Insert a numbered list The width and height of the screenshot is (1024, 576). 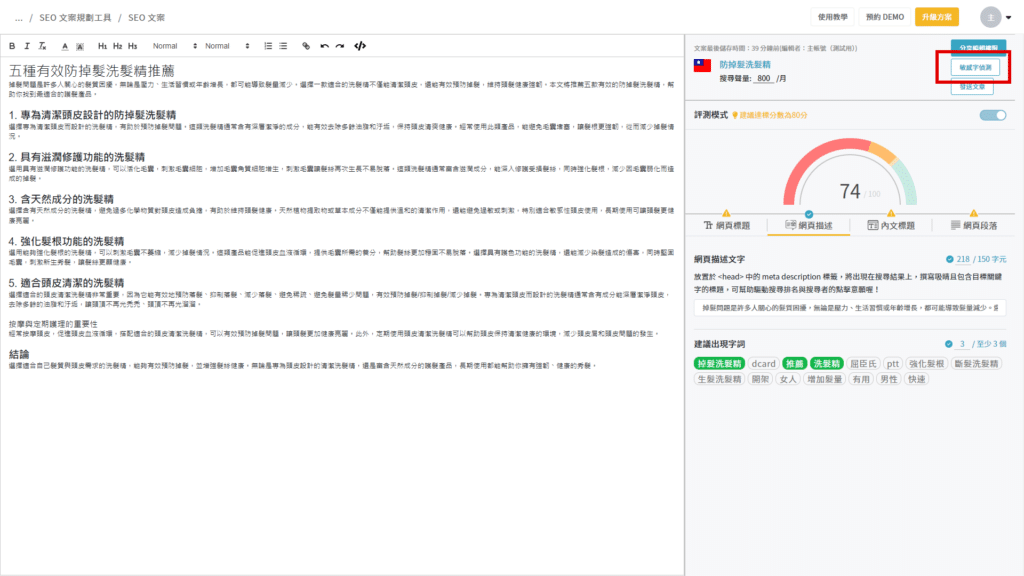tap(268, 46)
